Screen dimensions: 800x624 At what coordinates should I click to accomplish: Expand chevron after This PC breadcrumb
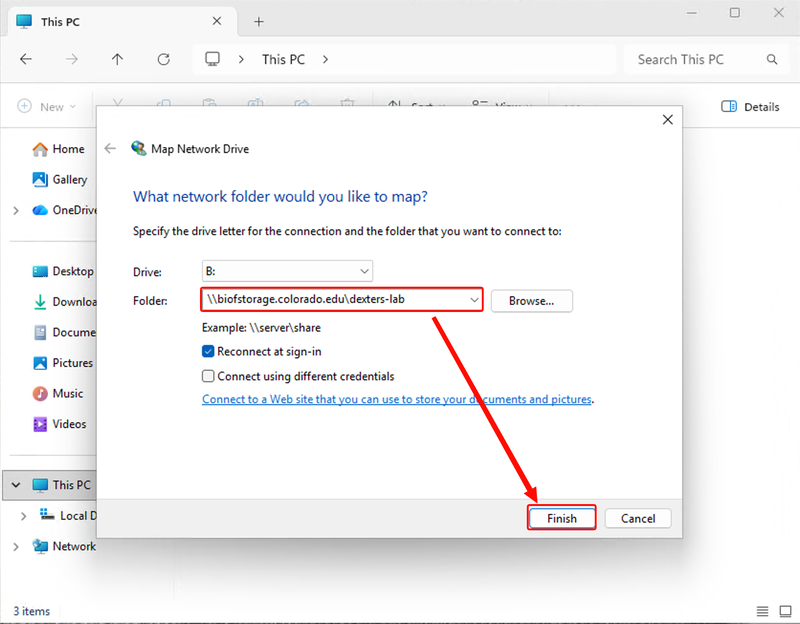coord(325,60)
